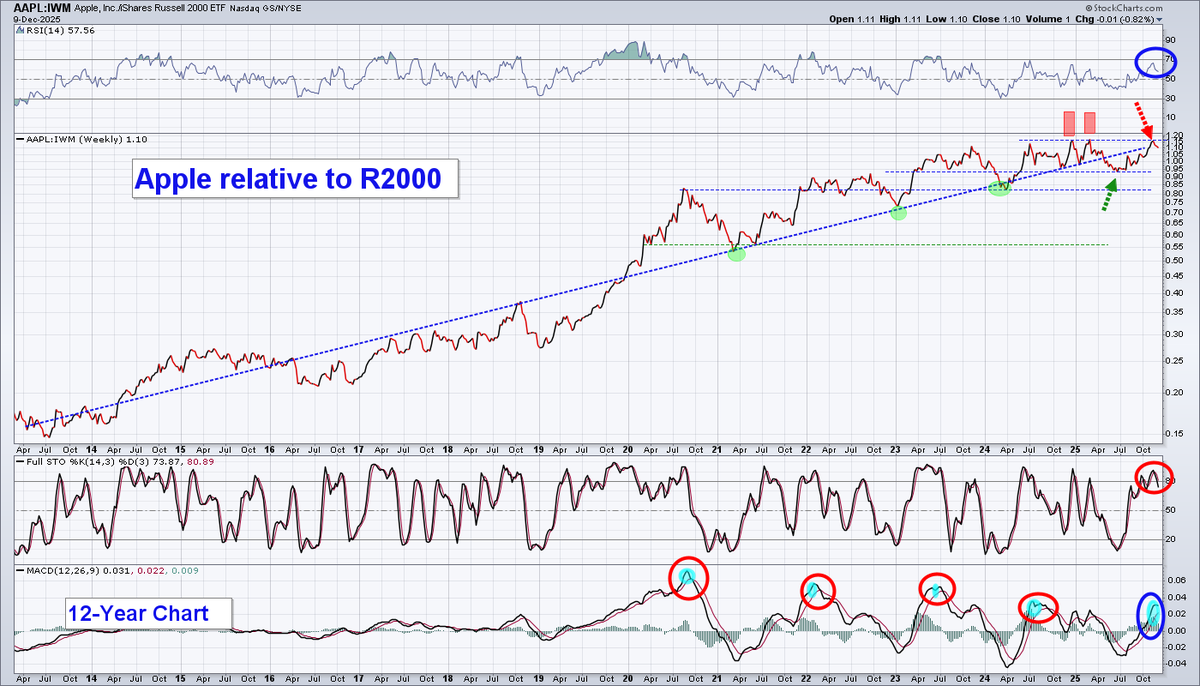
Task: Click year 14 on the date axis beneath MACD
Action: [x=93, y=679]
